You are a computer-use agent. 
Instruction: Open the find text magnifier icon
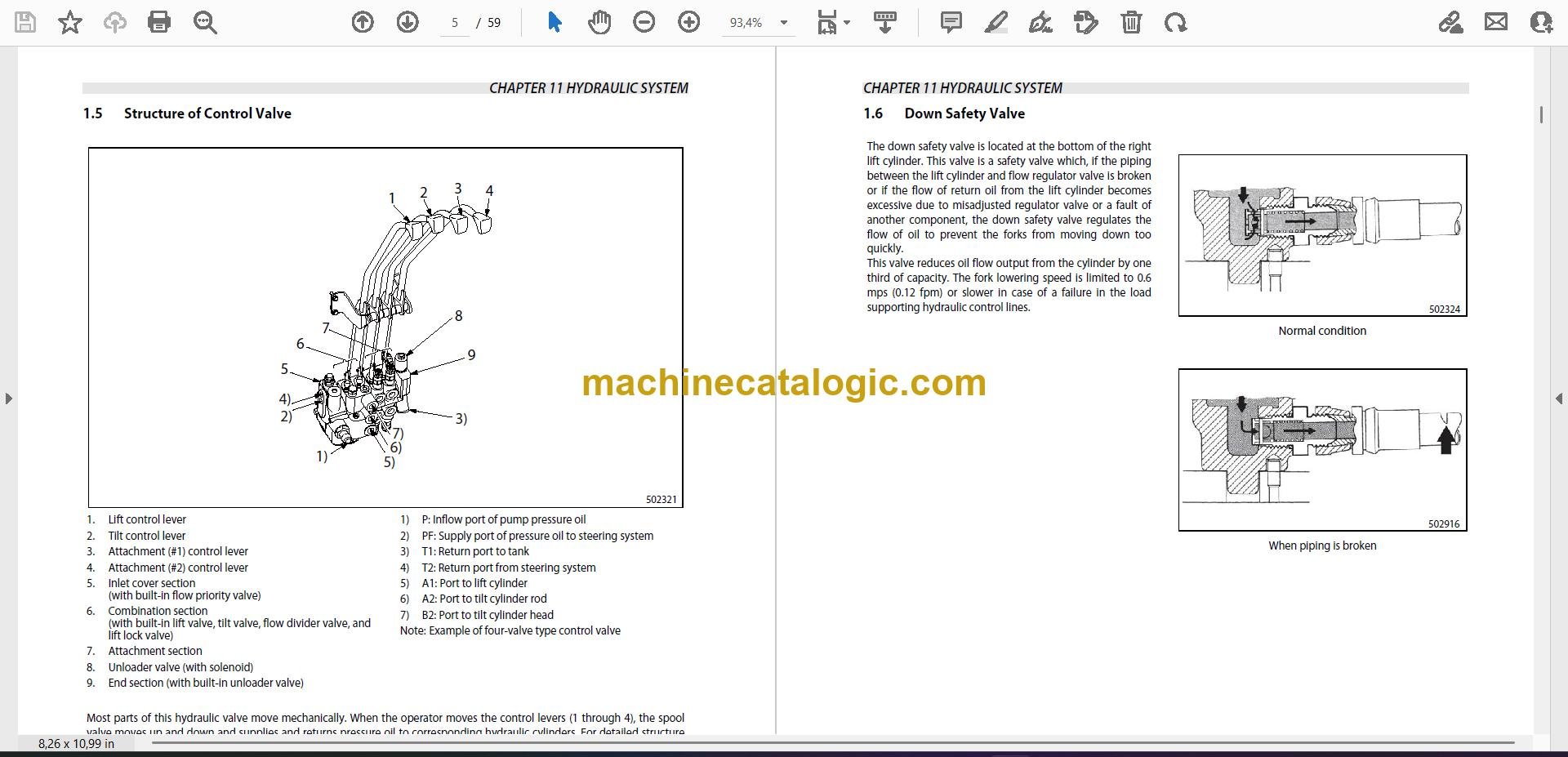pyautogui.click(x=205, y=22)
